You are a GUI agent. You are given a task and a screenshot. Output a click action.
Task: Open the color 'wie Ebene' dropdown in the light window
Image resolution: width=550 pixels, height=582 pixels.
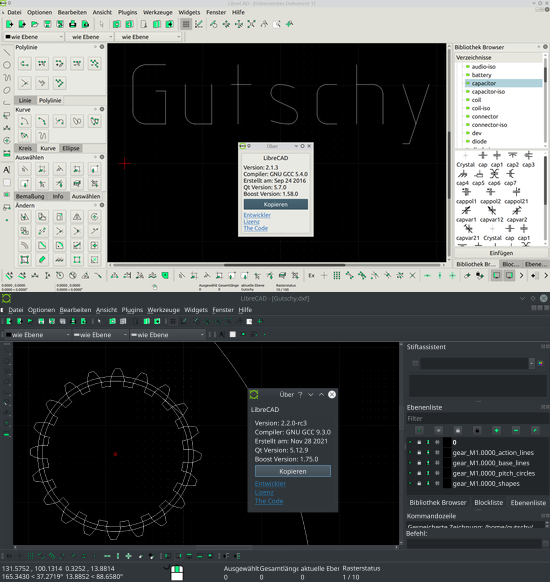(34, 37)
